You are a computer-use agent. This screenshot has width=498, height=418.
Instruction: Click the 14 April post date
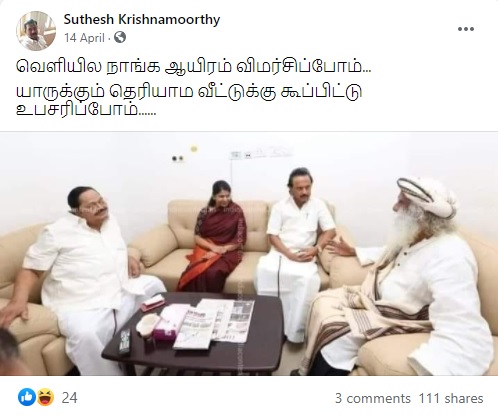tap(84, 38)
